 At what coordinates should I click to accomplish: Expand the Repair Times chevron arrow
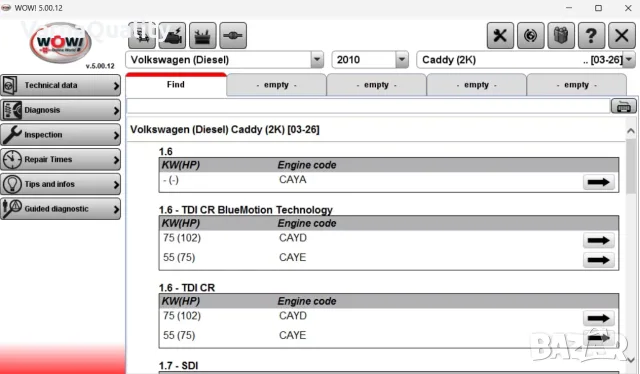tap(116, 160)
